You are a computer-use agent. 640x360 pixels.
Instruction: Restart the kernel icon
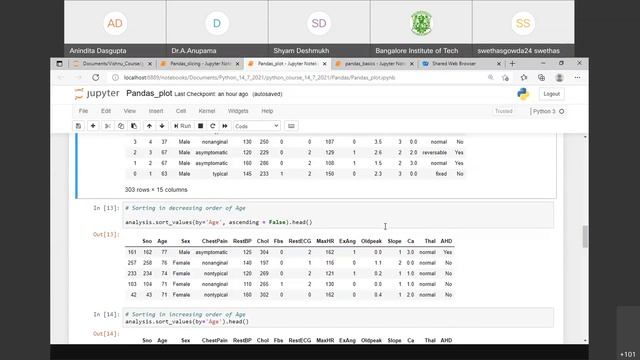click(212, 126)
